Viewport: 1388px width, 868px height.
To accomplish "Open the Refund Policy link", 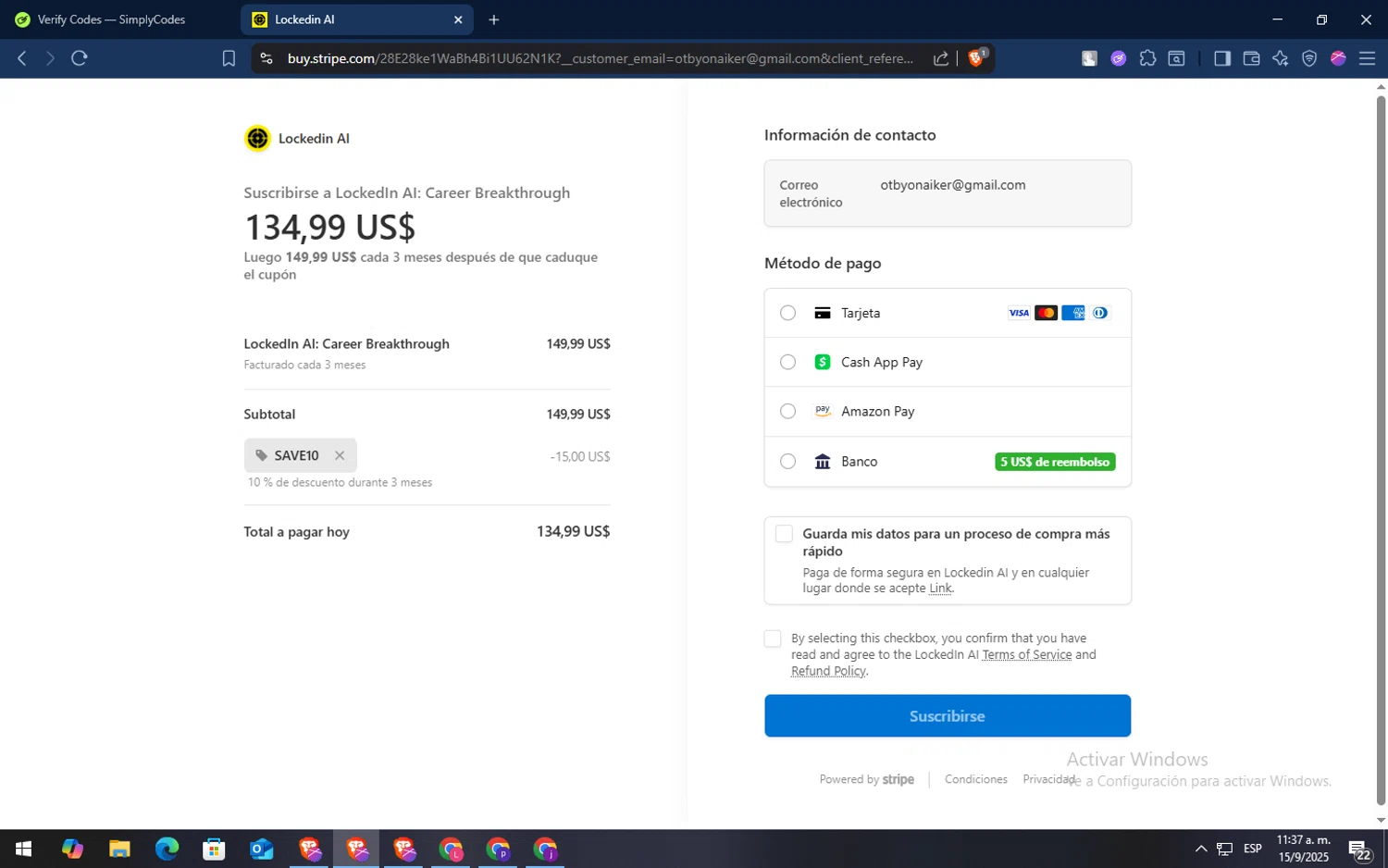I will 828,671.
